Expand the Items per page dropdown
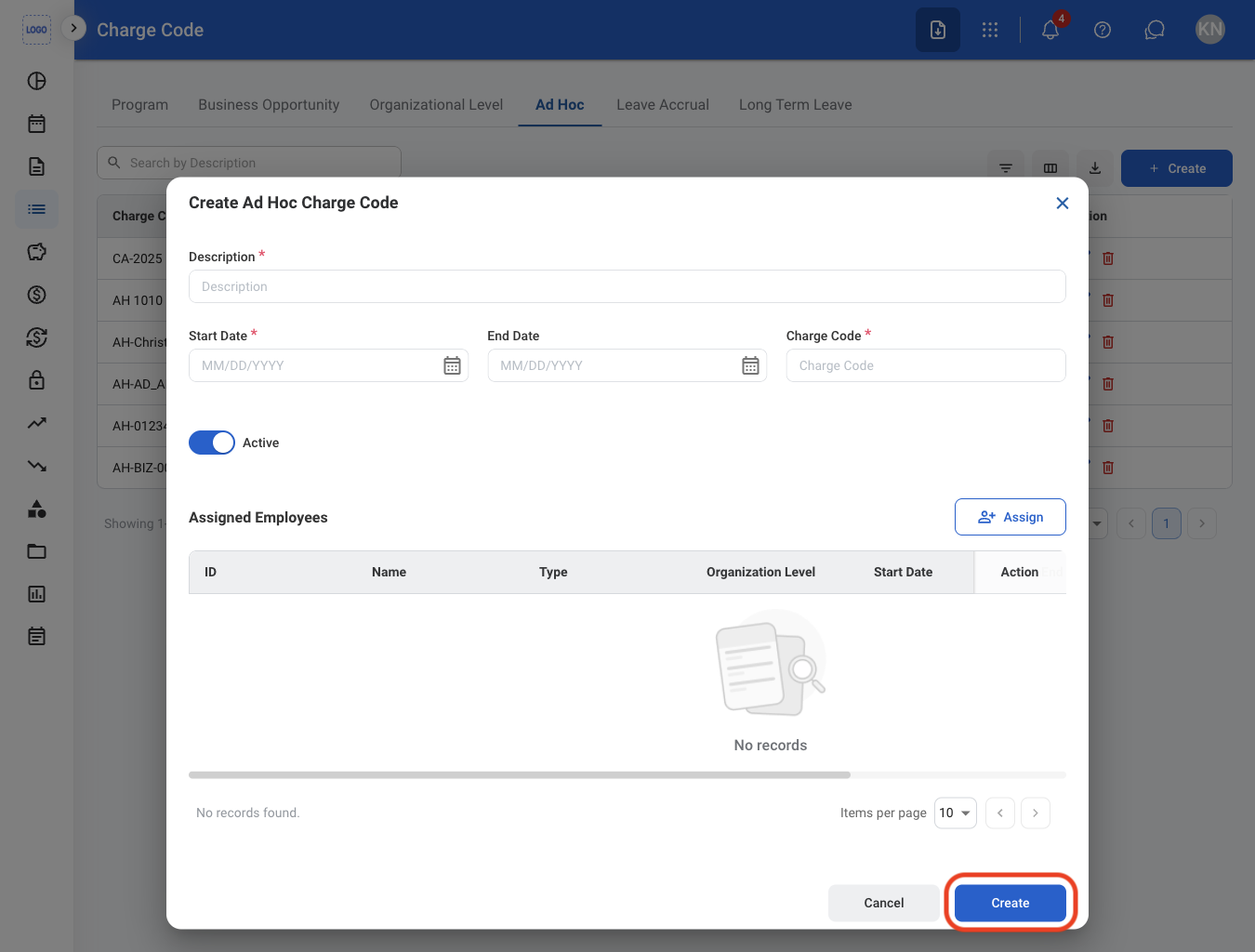The image size is (1255, 952). (x=956, y=813)
